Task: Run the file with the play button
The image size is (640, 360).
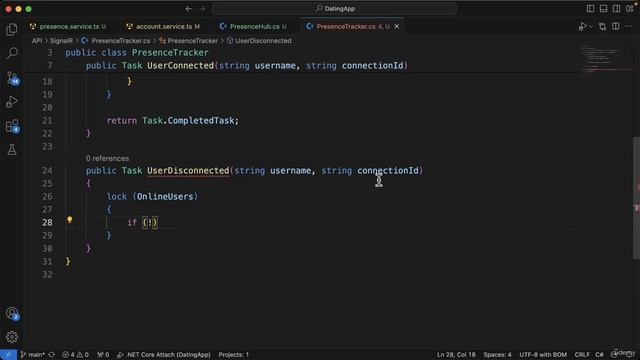Action: click(x=582, y=27)
